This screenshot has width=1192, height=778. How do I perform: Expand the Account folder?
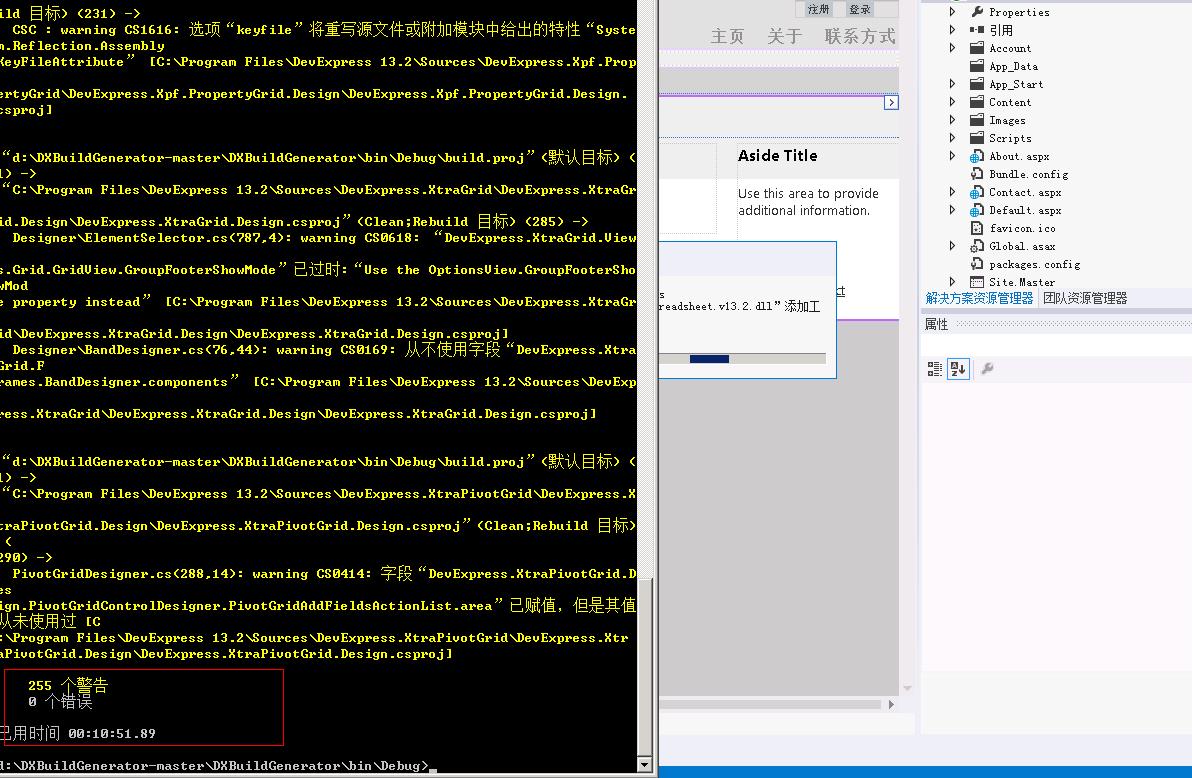953,48
